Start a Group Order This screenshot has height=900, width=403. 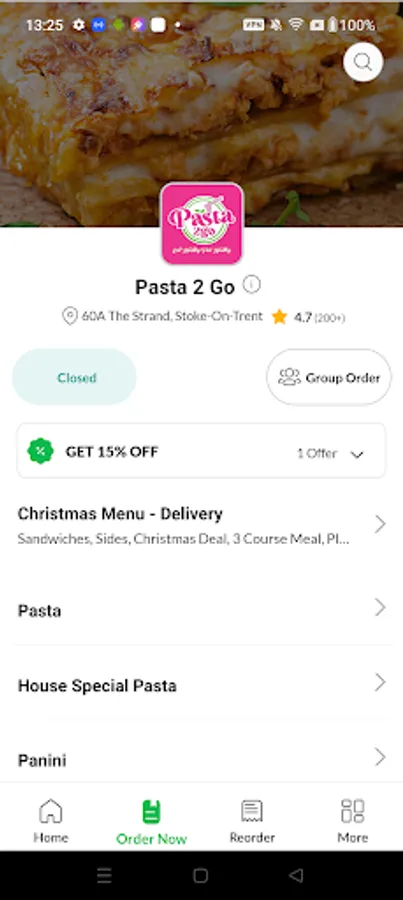click(x=329, y=377)
